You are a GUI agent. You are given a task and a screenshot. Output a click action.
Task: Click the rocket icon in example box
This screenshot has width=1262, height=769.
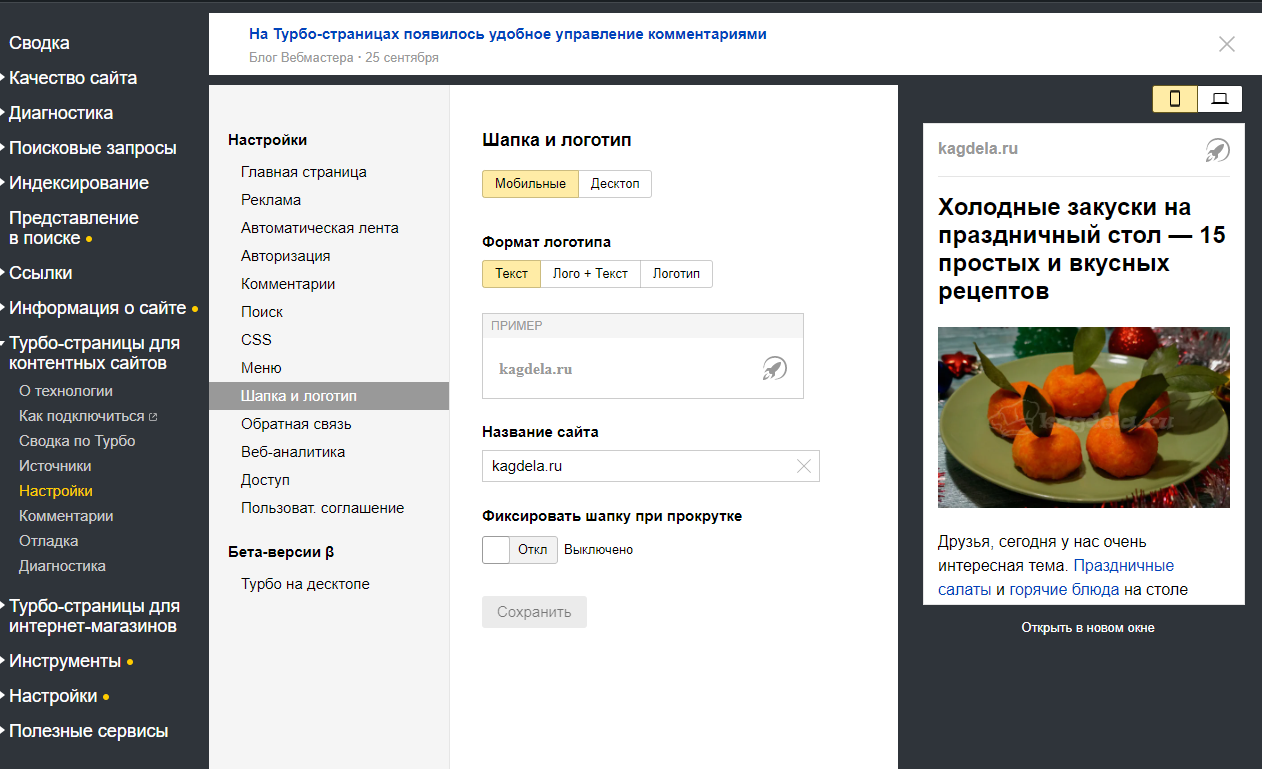coord(775,369)
